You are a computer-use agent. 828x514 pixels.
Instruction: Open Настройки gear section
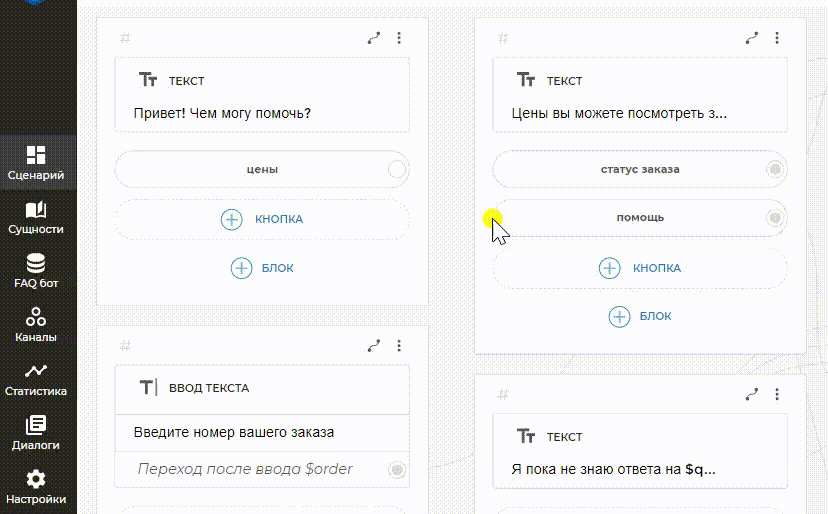pos(36,487)
